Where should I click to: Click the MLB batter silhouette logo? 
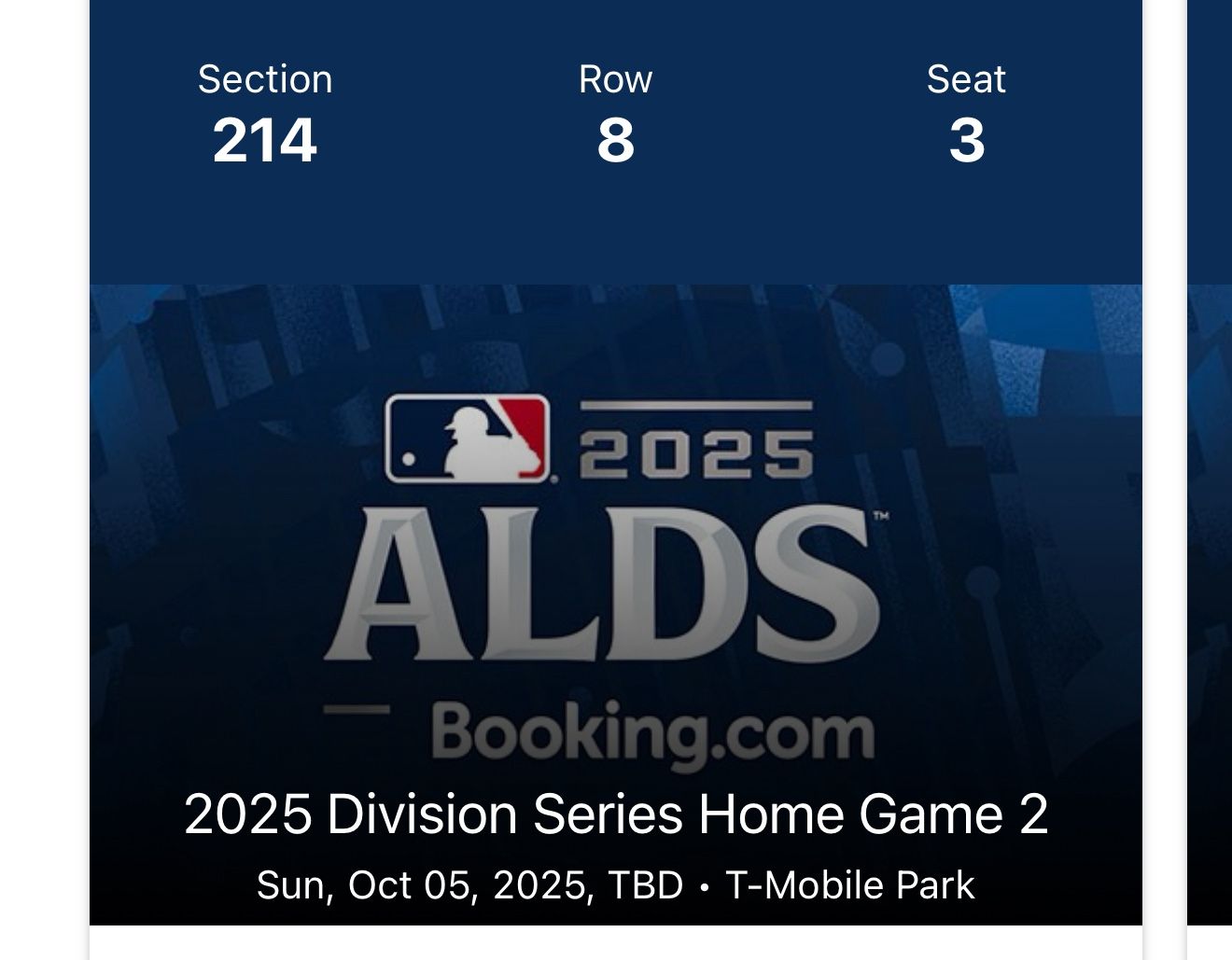(467, 438)
